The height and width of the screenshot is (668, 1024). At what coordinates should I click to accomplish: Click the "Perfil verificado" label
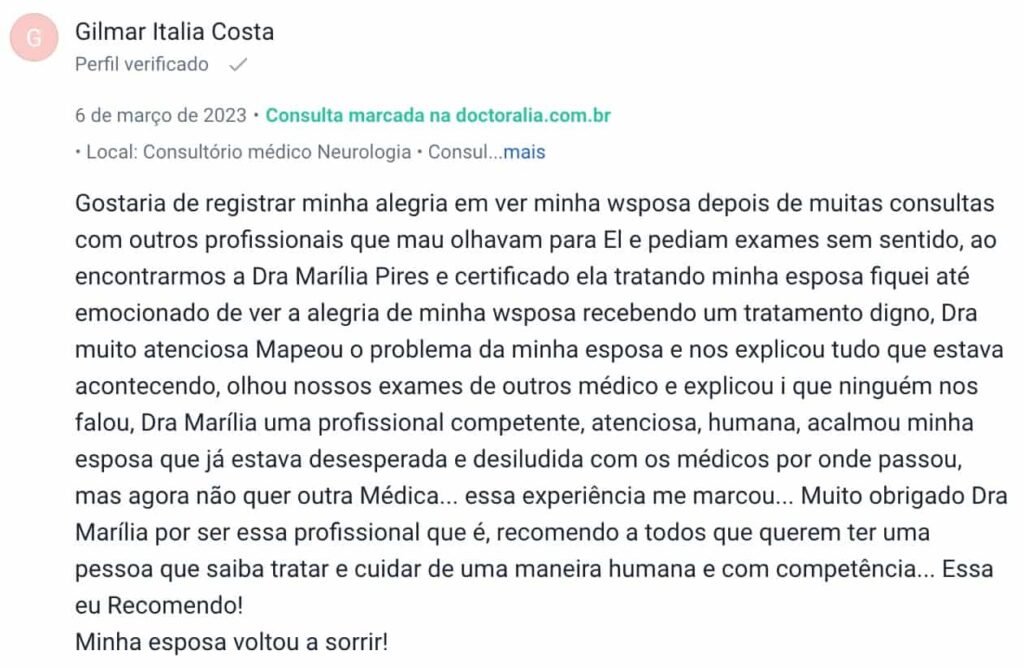pos(142,65)
